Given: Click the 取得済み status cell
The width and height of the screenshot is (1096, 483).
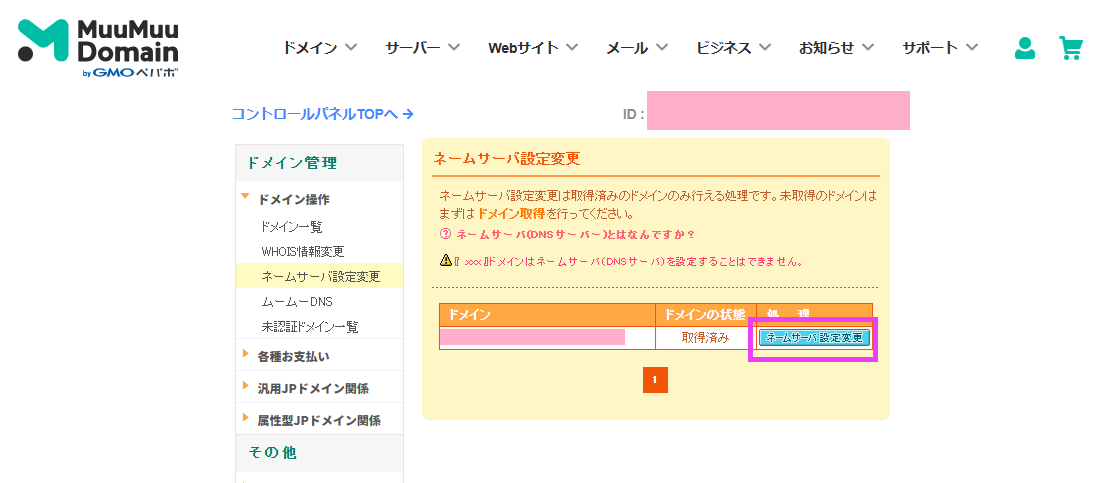Looking at the screenshot, I should pyautogui.click(x=705, y=338).
